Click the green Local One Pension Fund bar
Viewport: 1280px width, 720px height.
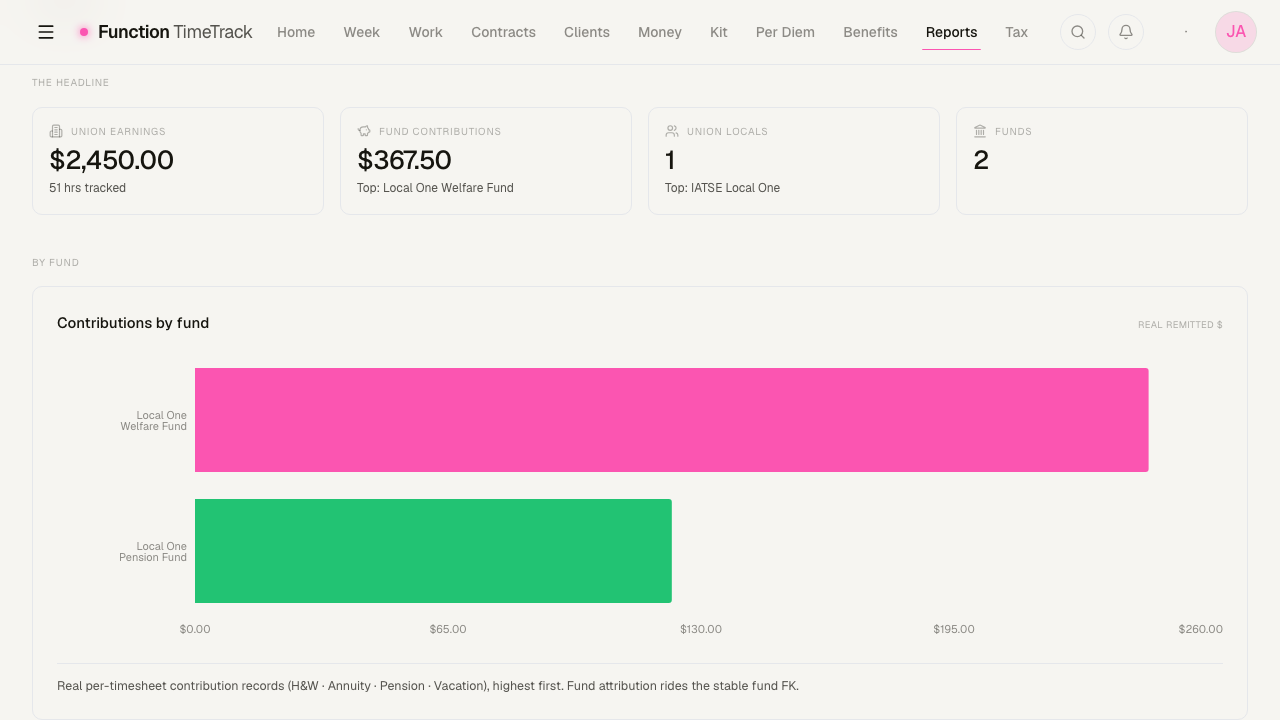pos(433,551)
